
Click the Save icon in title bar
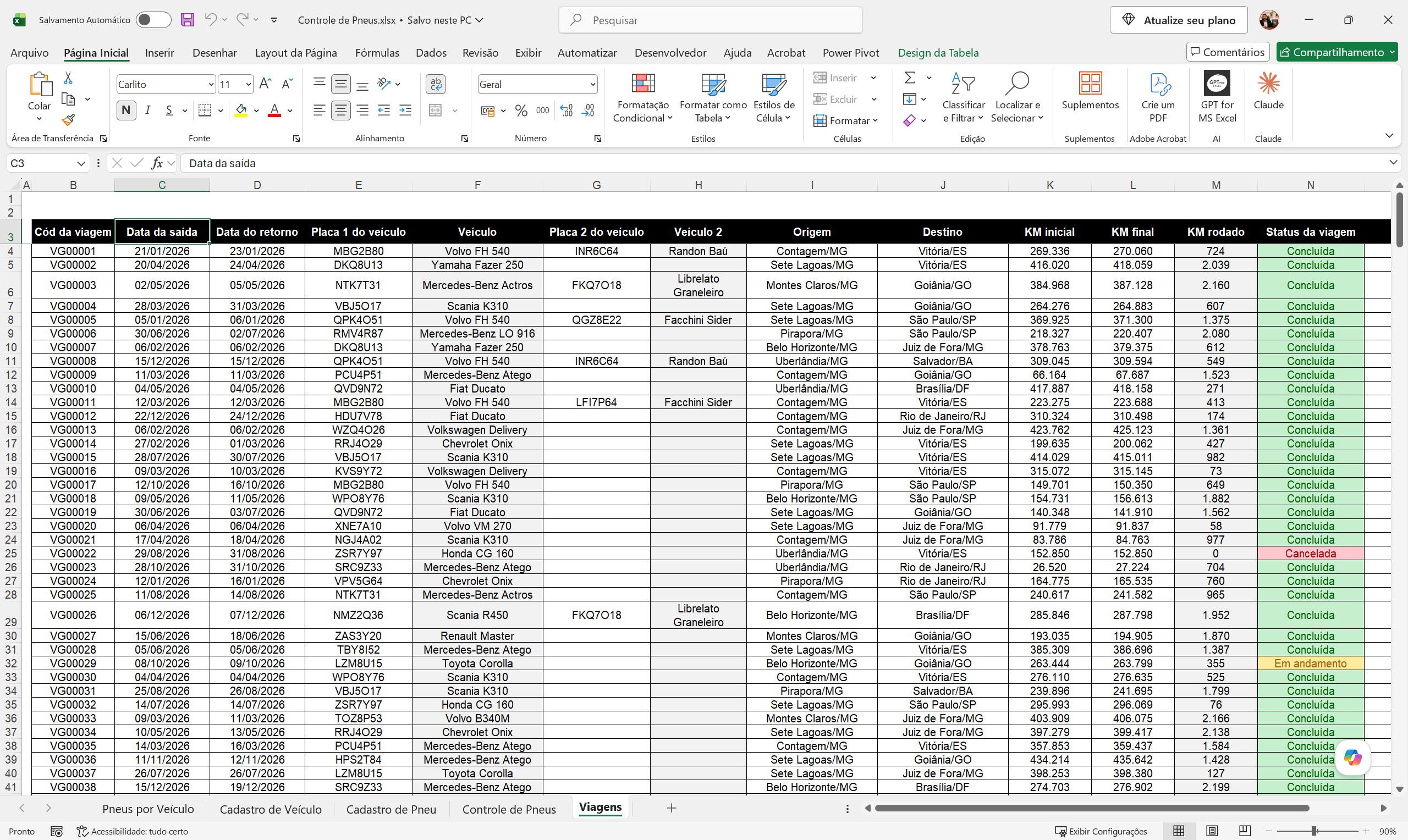pos(188,20)
